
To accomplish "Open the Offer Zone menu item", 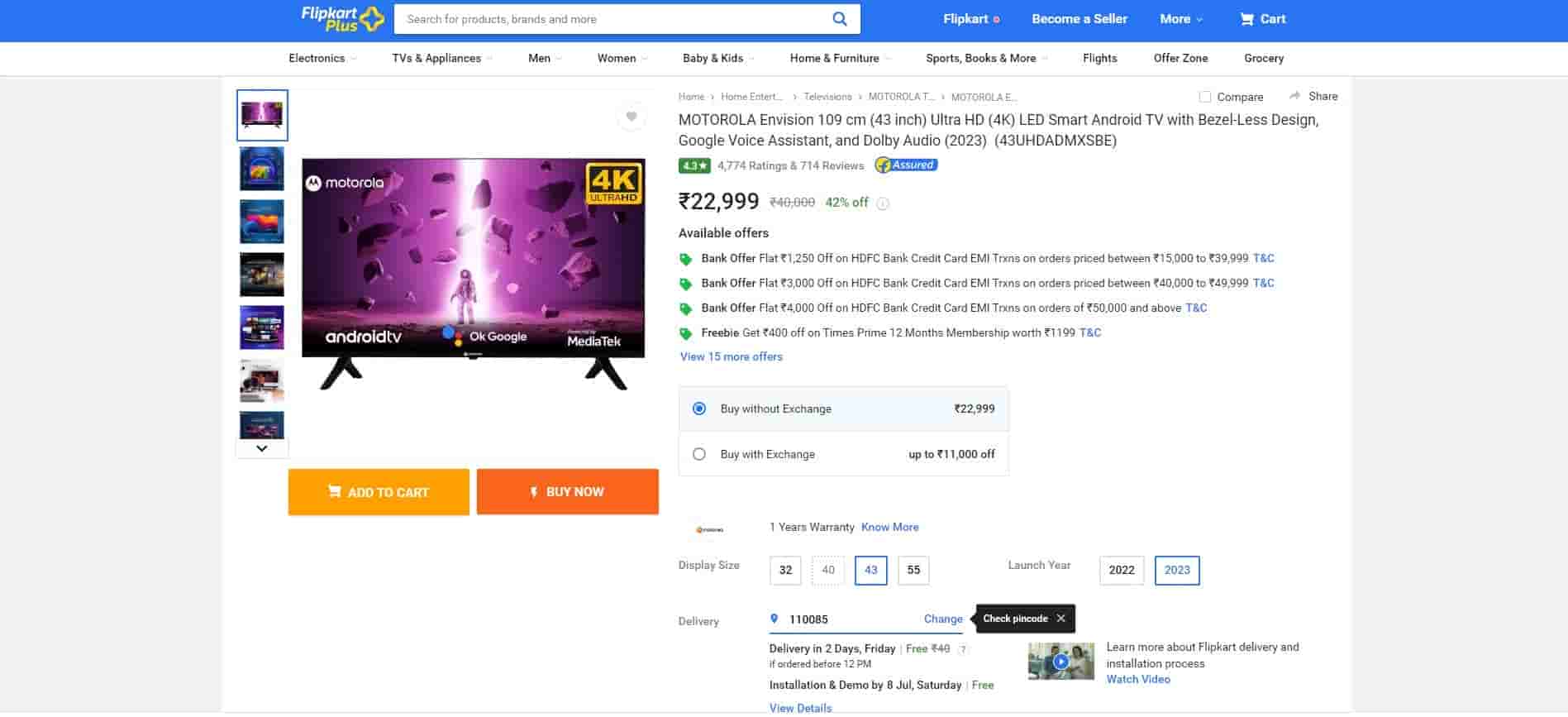I will coord(1180,58).
